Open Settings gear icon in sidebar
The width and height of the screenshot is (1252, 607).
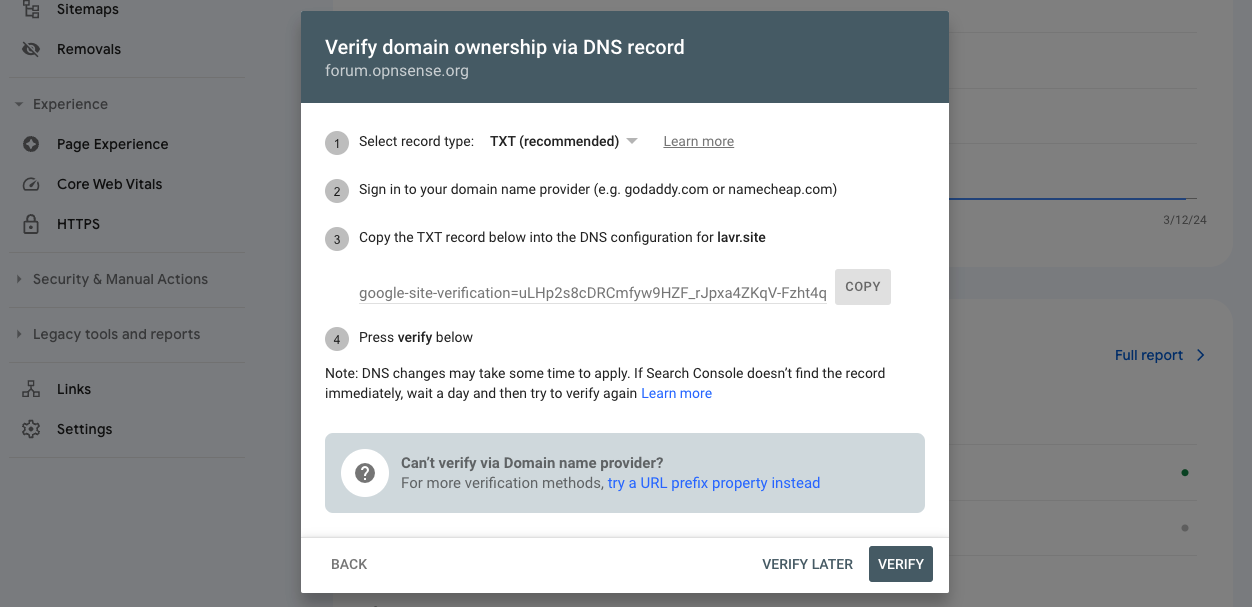[31, 429]
